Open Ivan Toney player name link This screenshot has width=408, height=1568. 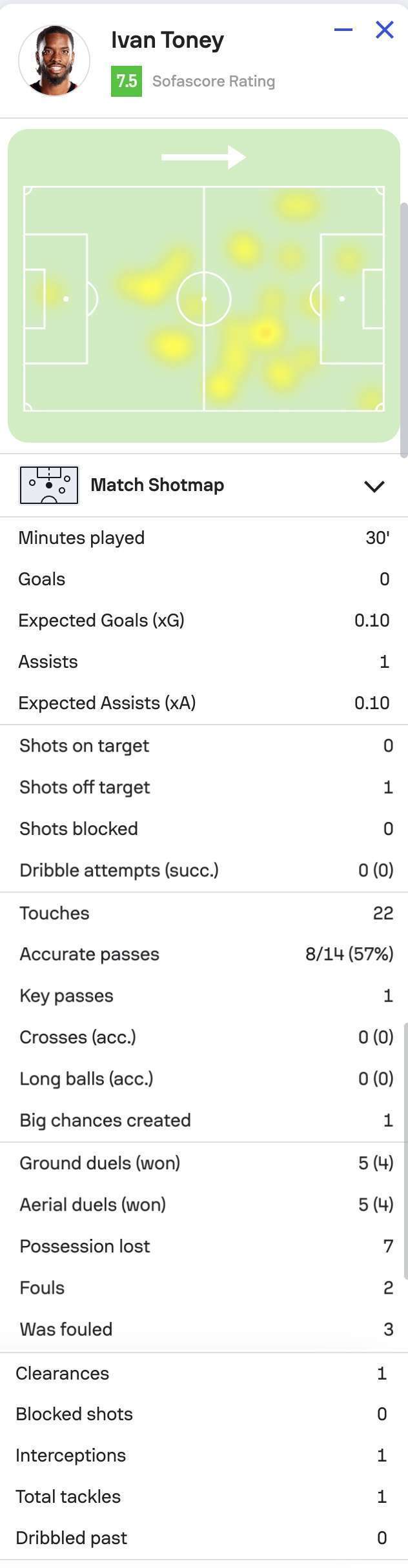tap(167, 40)
